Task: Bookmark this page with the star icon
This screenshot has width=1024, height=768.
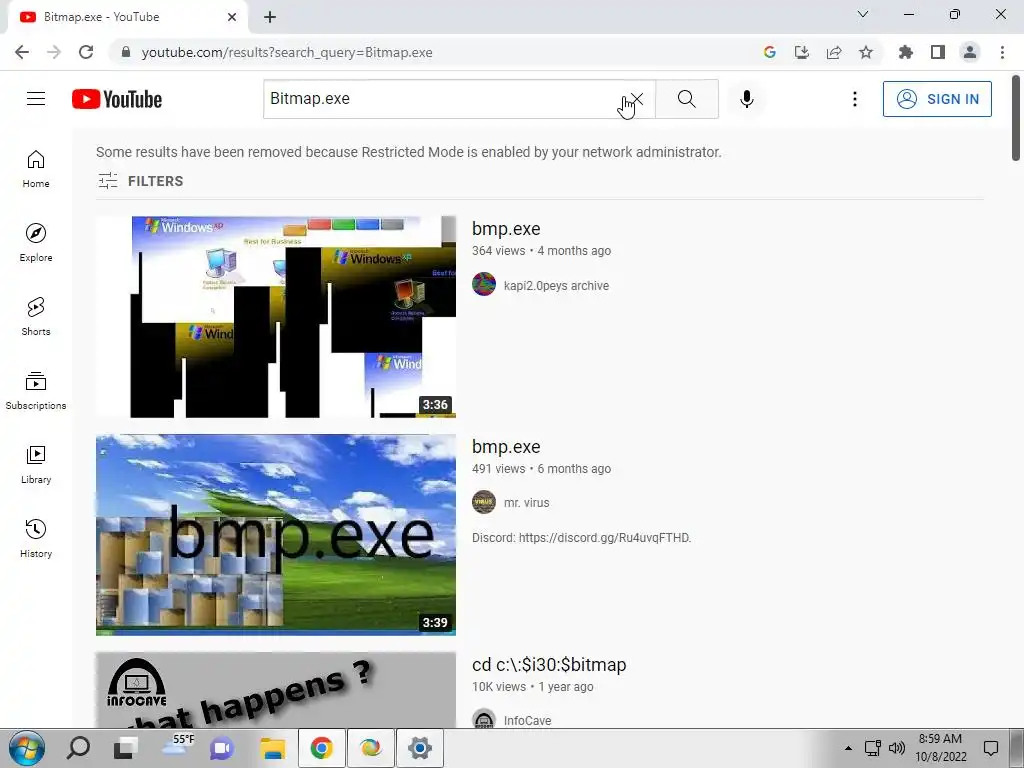Action: (x=866, y=52)
